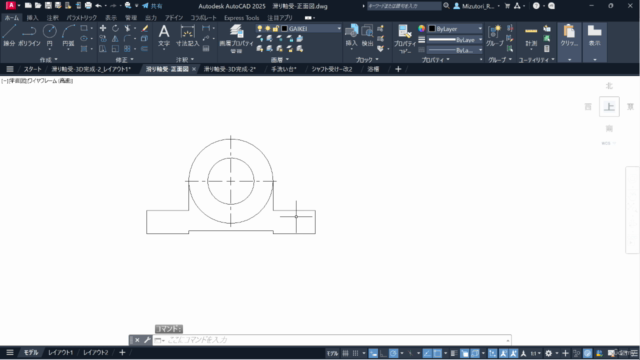Toggle 2D object snap in status bar

pos(437,353)
